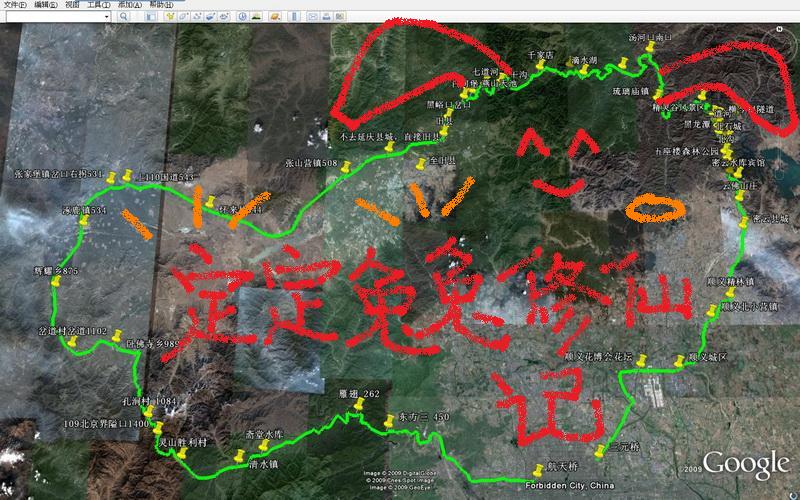This screenshot has height=500, width=800.
Task: Click the Record a Tour icon
Action: click(224, 16)
